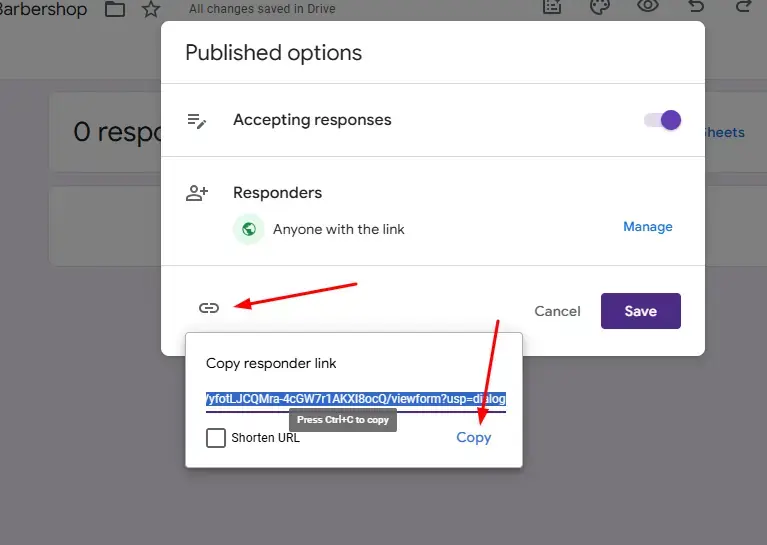Click the folder move icon beside Barbershop title
This screenshot has width=767, height=545.
click(115, 9)
